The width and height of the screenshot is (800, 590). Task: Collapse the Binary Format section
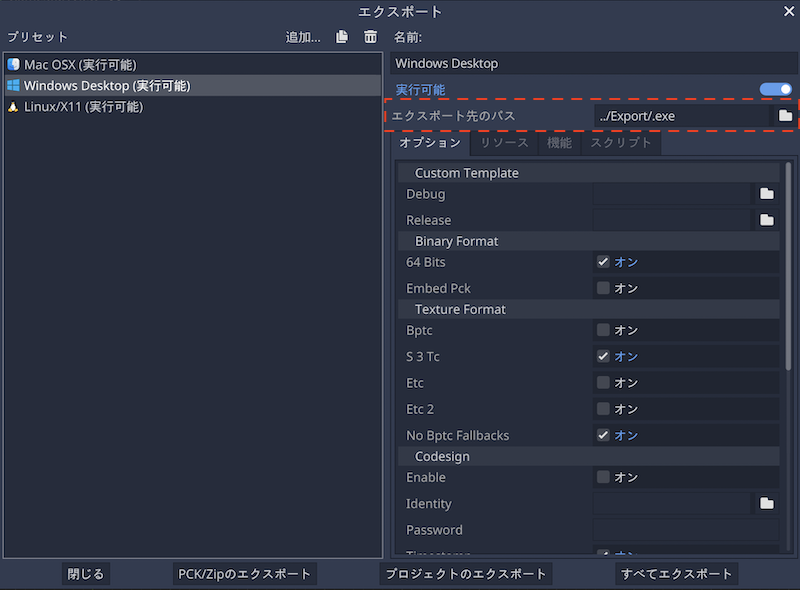[589, 241]
